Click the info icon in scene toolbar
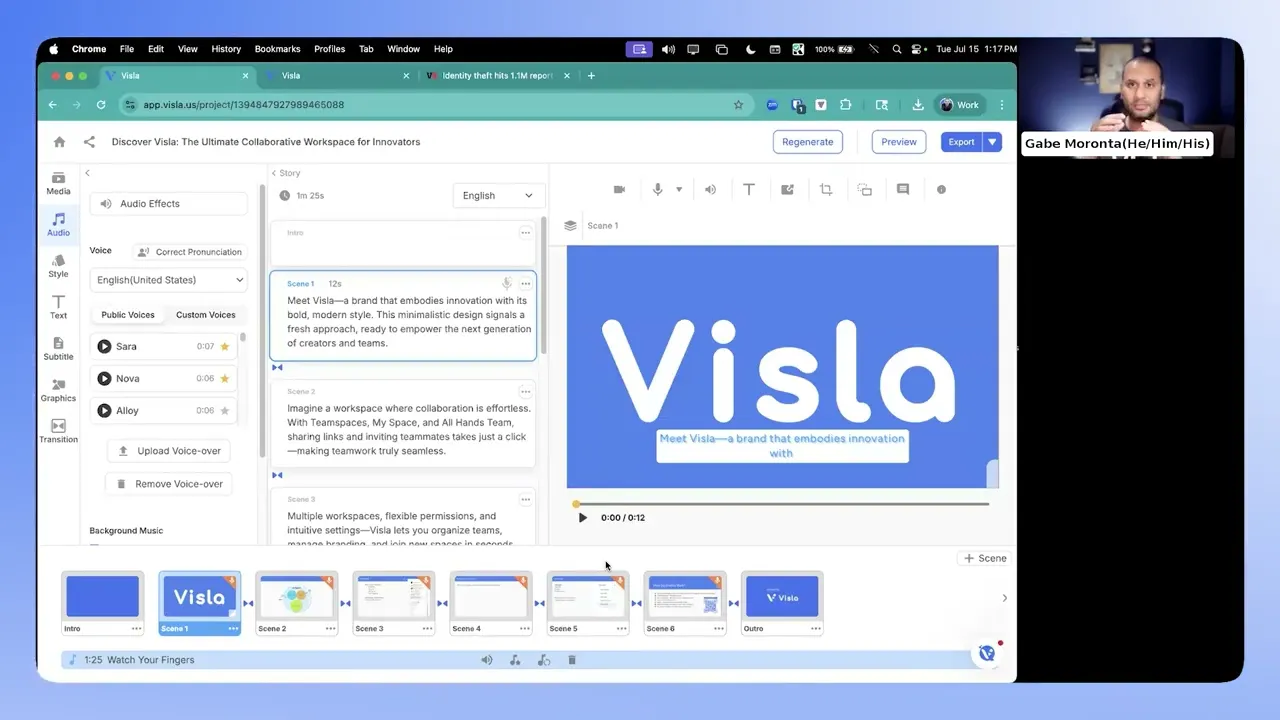Screen dimensions: 1280x720 pyautogui.click(x=941, y=189)
